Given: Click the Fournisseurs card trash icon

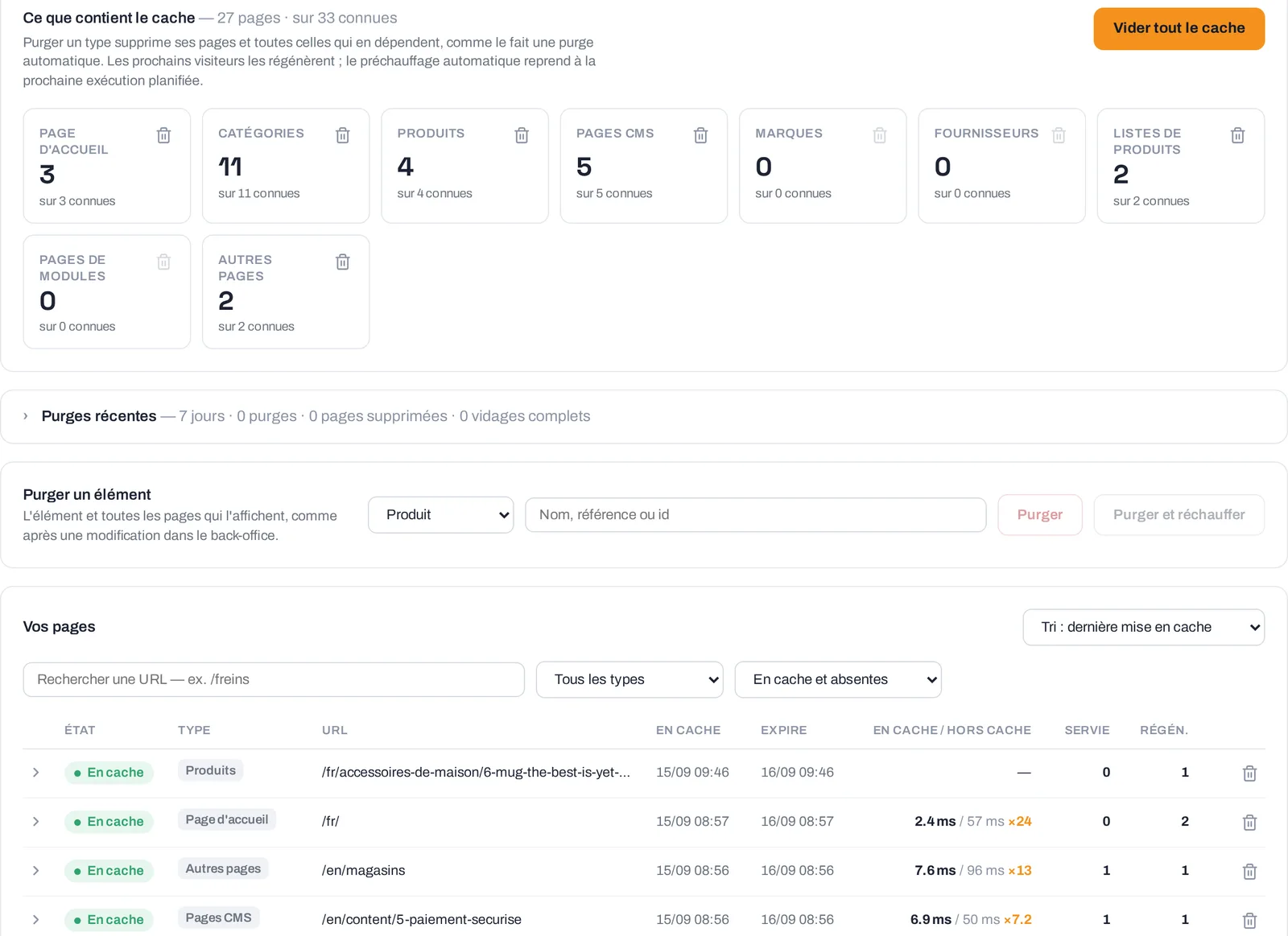Looking at the screenshot, I should click(1059, 135).
